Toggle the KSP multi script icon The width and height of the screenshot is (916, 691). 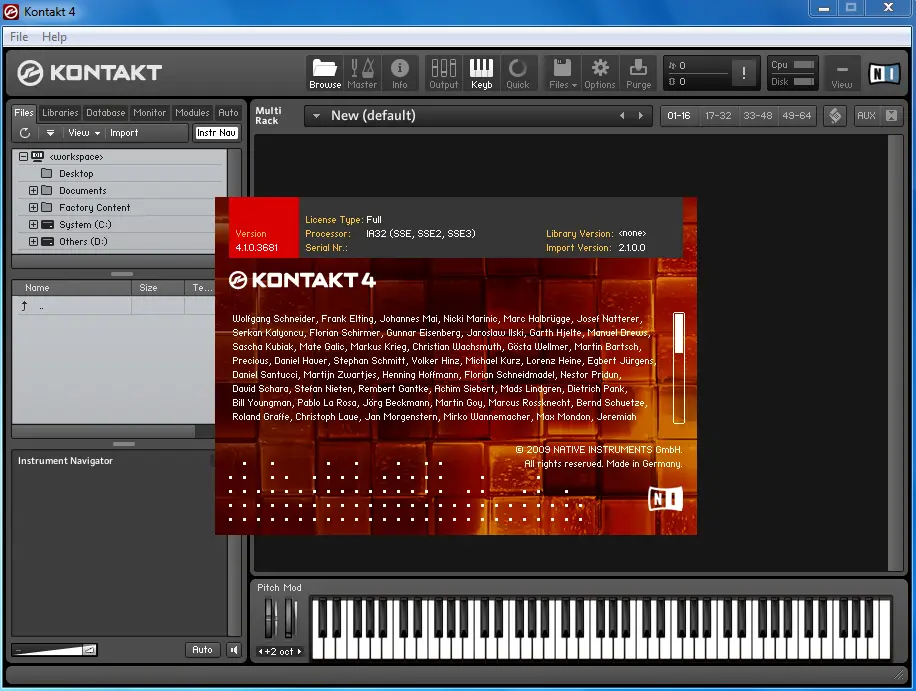[835, 116]
